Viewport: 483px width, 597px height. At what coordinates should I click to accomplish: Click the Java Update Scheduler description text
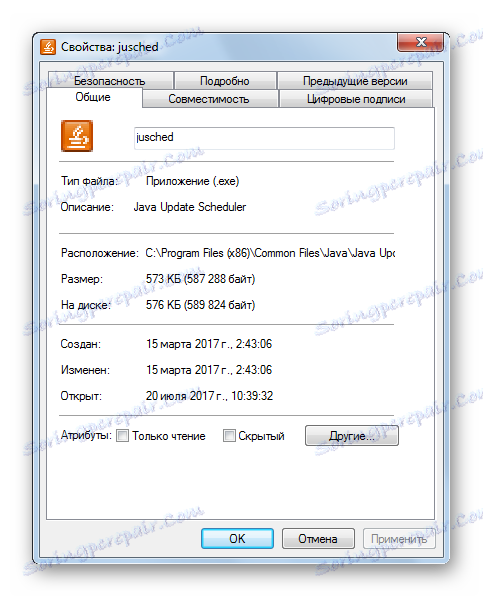click(x=190, y=207)
